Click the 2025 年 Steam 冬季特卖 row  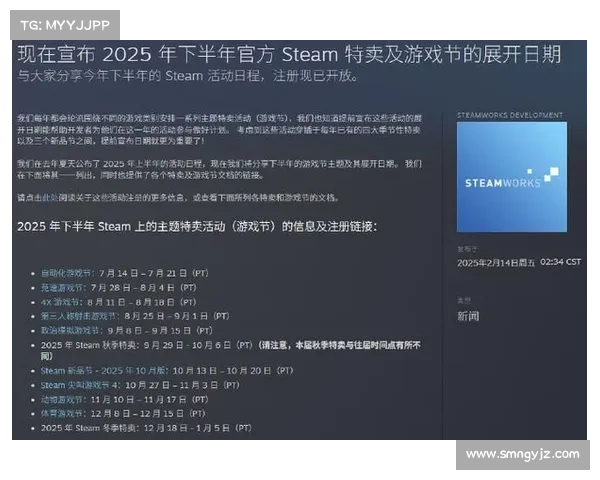[146, 428]
